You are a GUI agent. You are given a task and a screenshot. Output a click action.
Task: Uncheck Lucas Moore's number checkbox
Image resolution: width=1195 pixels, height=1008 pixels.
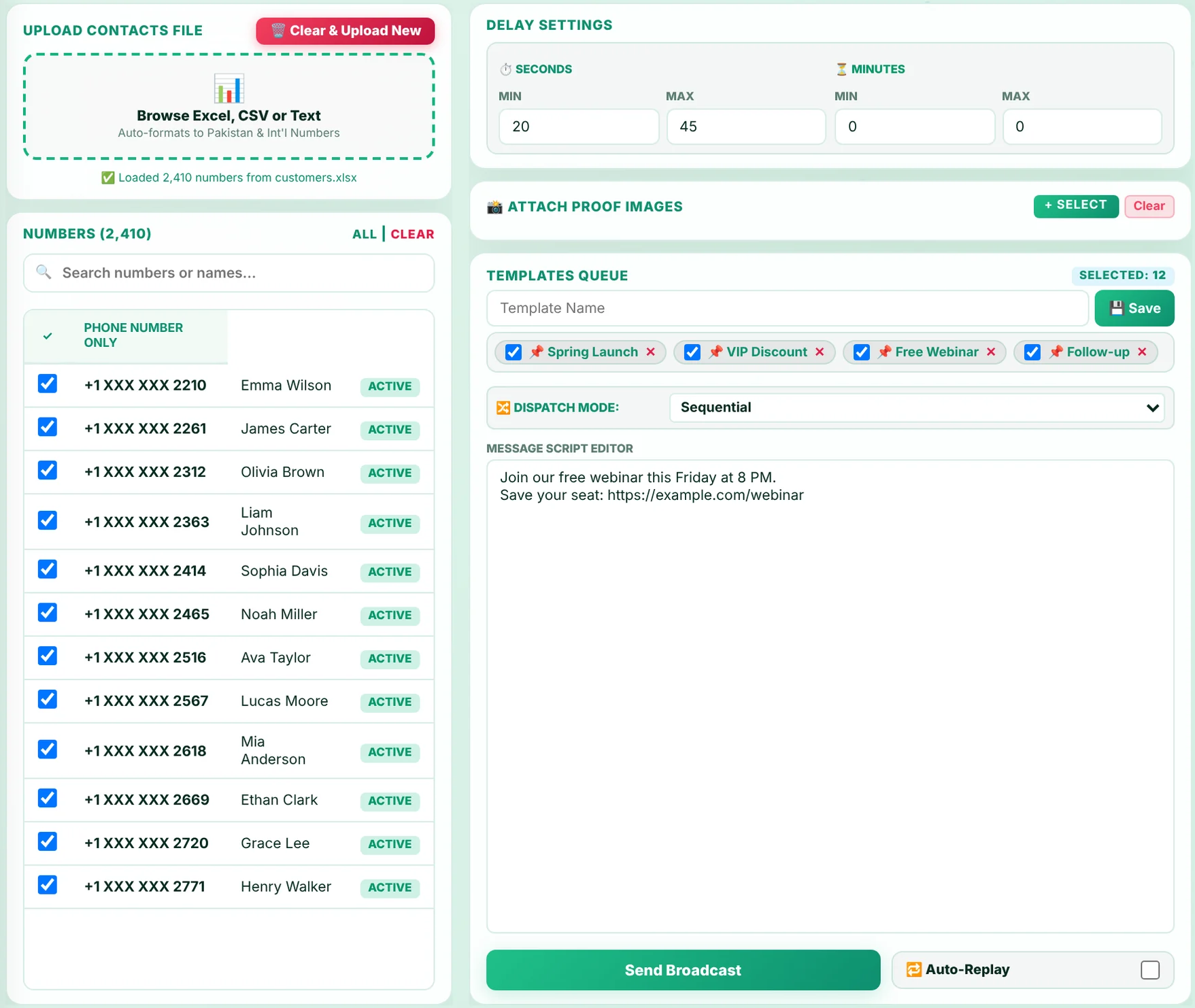[x=48, y=699]
